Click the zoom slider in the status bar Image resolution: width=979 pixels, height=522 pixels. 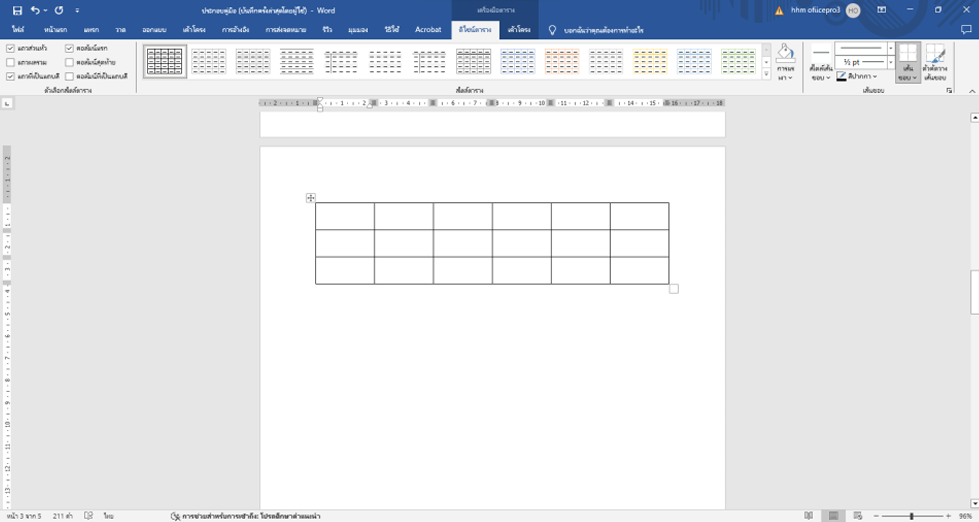(910, 516)
